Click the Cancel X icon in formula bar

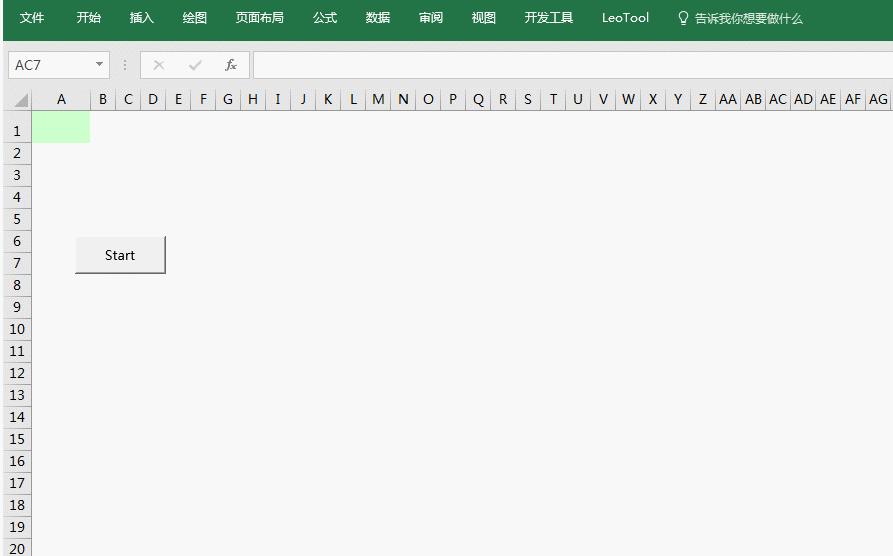159,65
